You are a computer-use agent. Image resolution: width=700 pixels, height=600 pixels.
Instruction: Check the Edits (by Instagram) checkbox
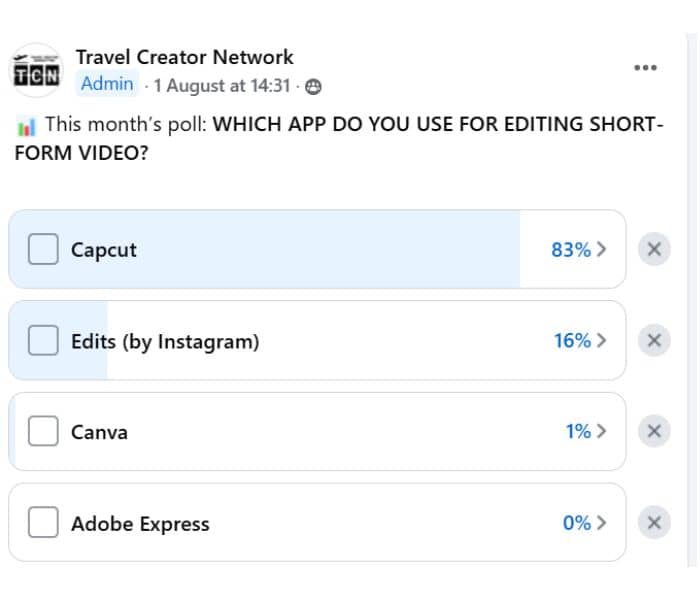[x=43, y=340]
